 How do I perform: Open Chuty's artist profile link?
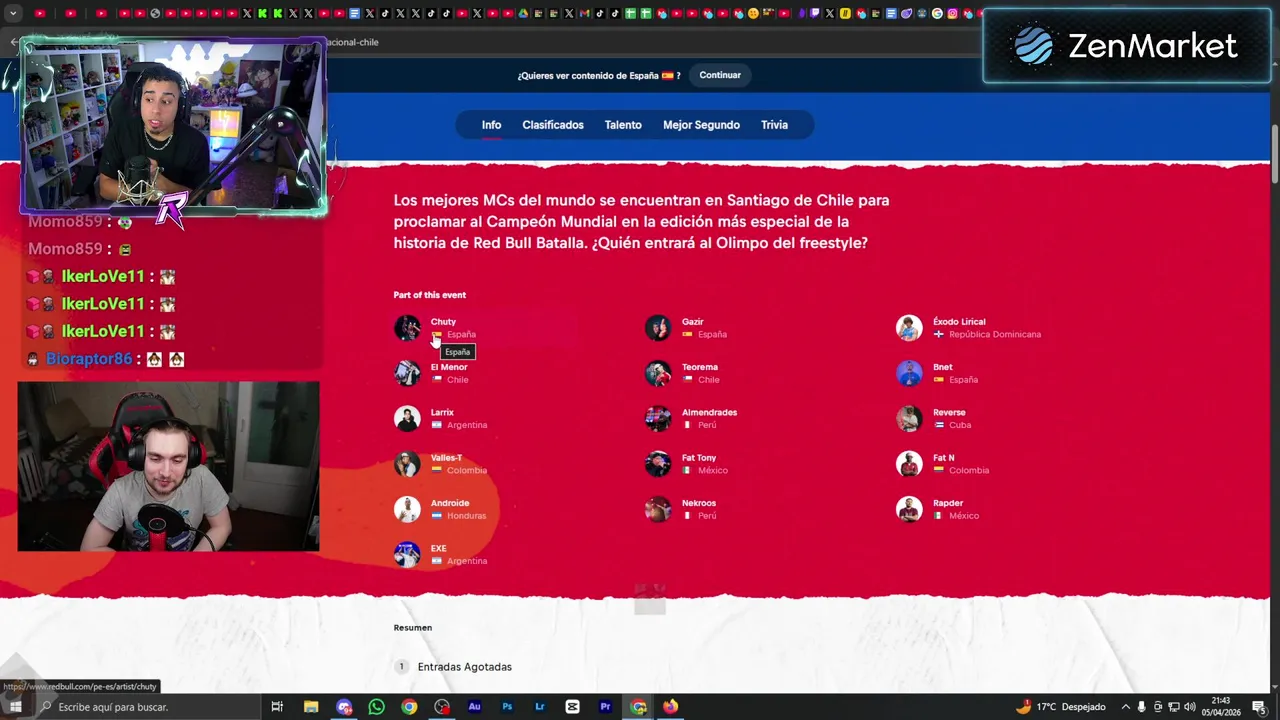(x=443, y=322)
